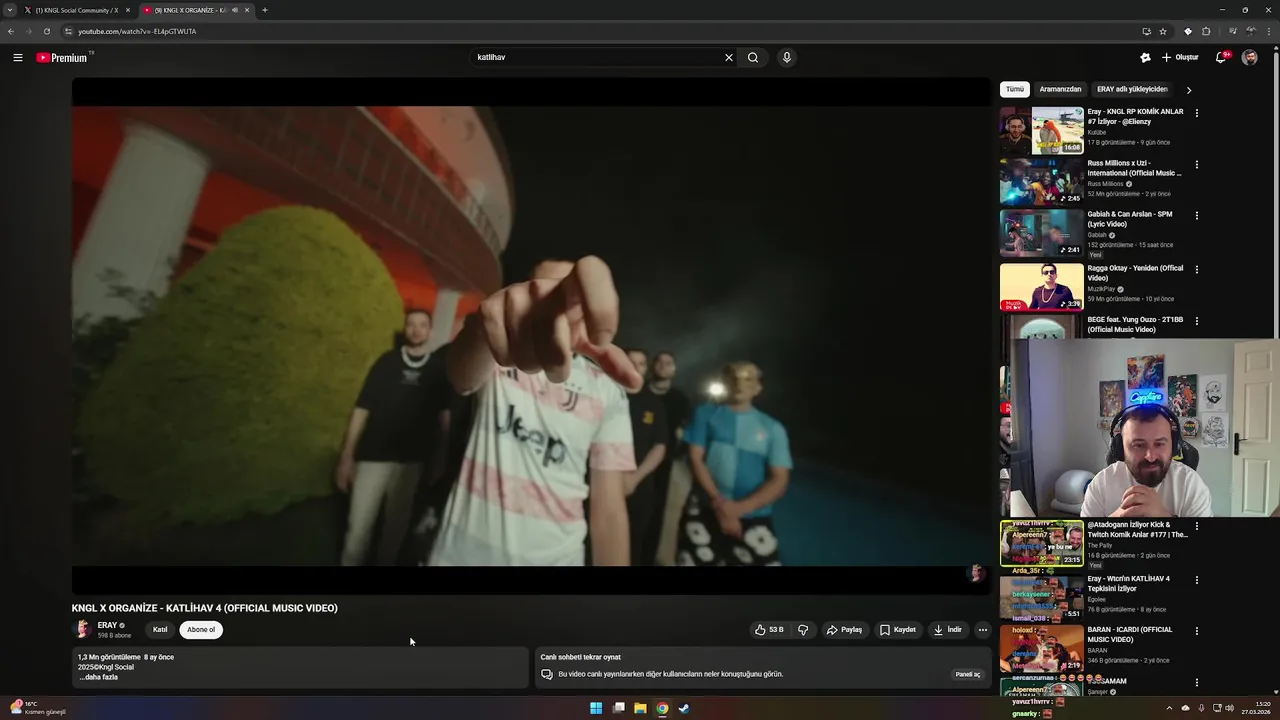Viewport: 1280px width, 720px height.
Task: Open Atadogann Komik Anlar #177 title
Action: [1138, 529]
